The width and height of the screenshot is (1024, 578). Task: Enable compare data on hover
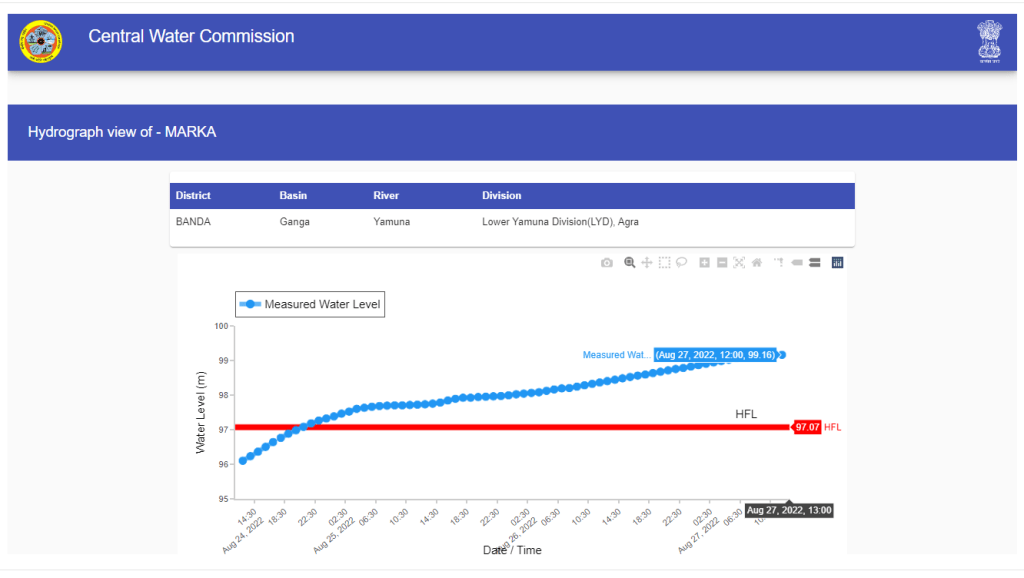[815, 263]
